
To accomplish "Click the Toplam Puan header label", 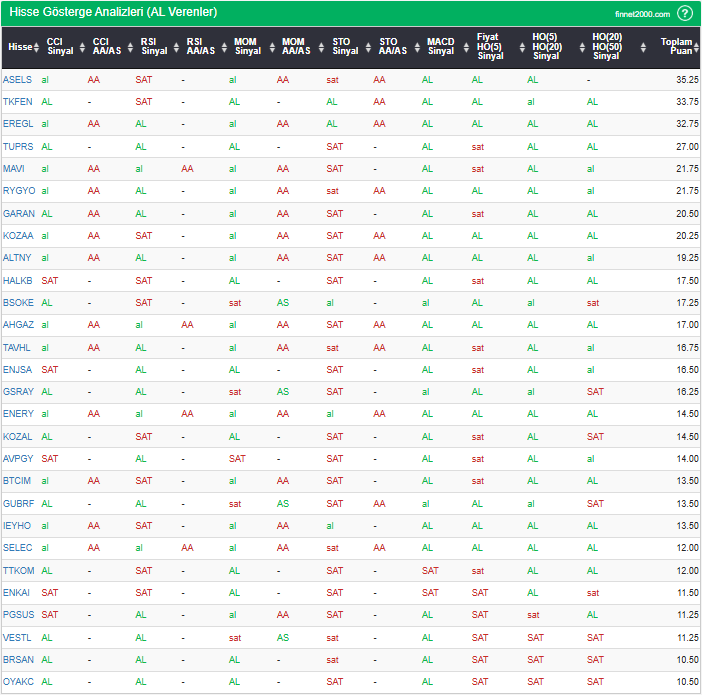I will 676,47.
